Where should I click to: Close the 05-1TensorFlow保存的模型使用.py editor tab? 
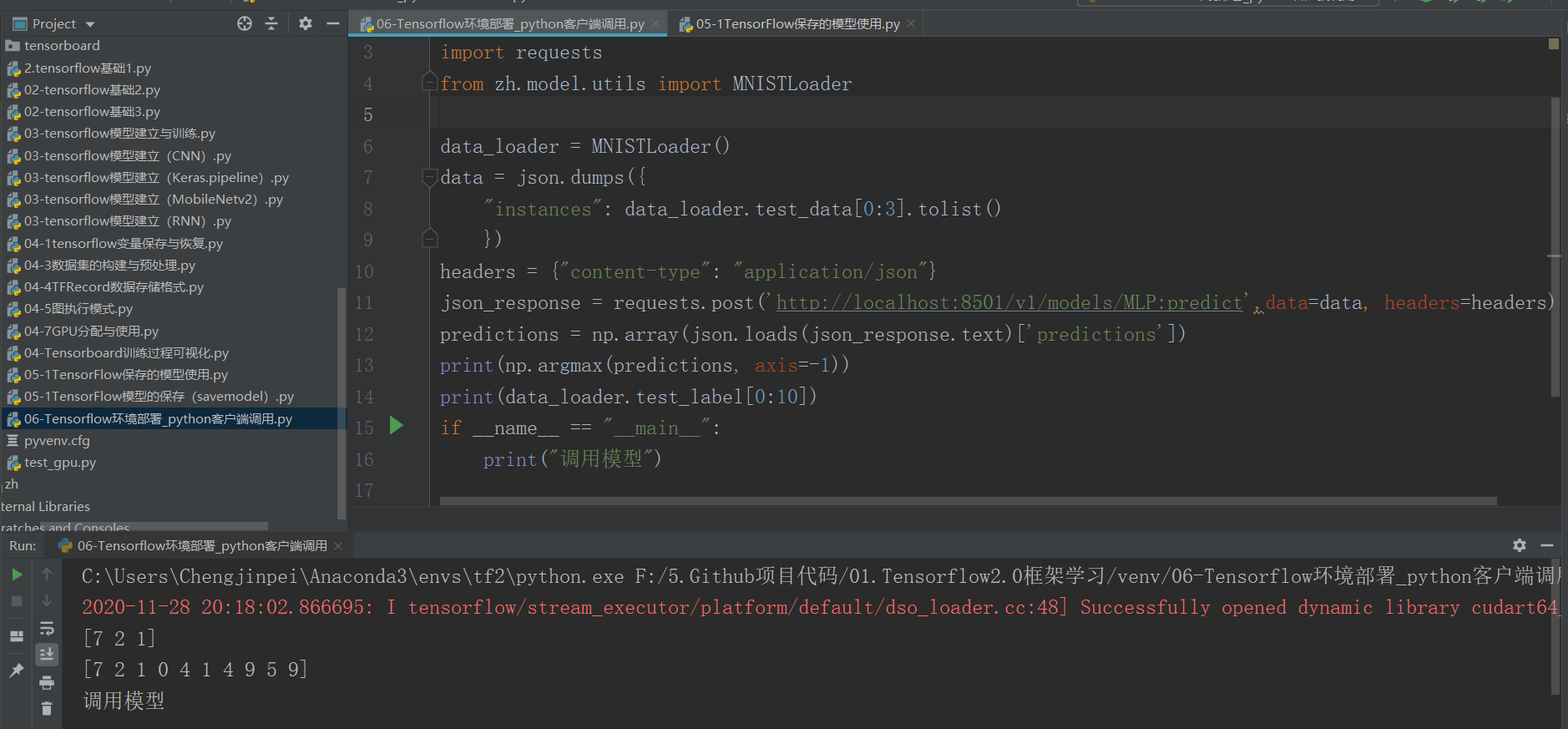911,23
